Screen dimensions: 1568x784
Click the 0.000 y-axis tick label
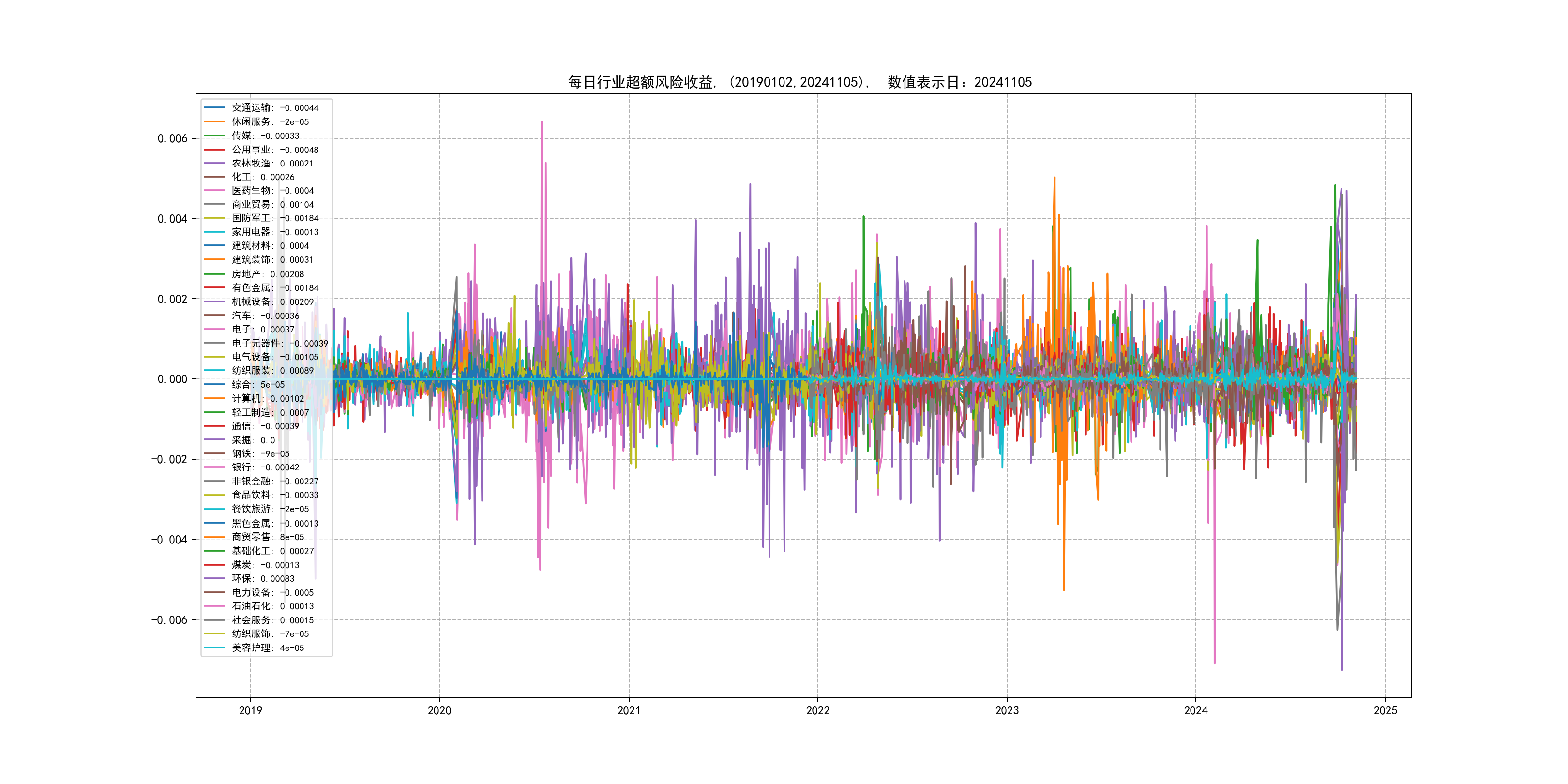pyautogui.click(x=172, y=379)
